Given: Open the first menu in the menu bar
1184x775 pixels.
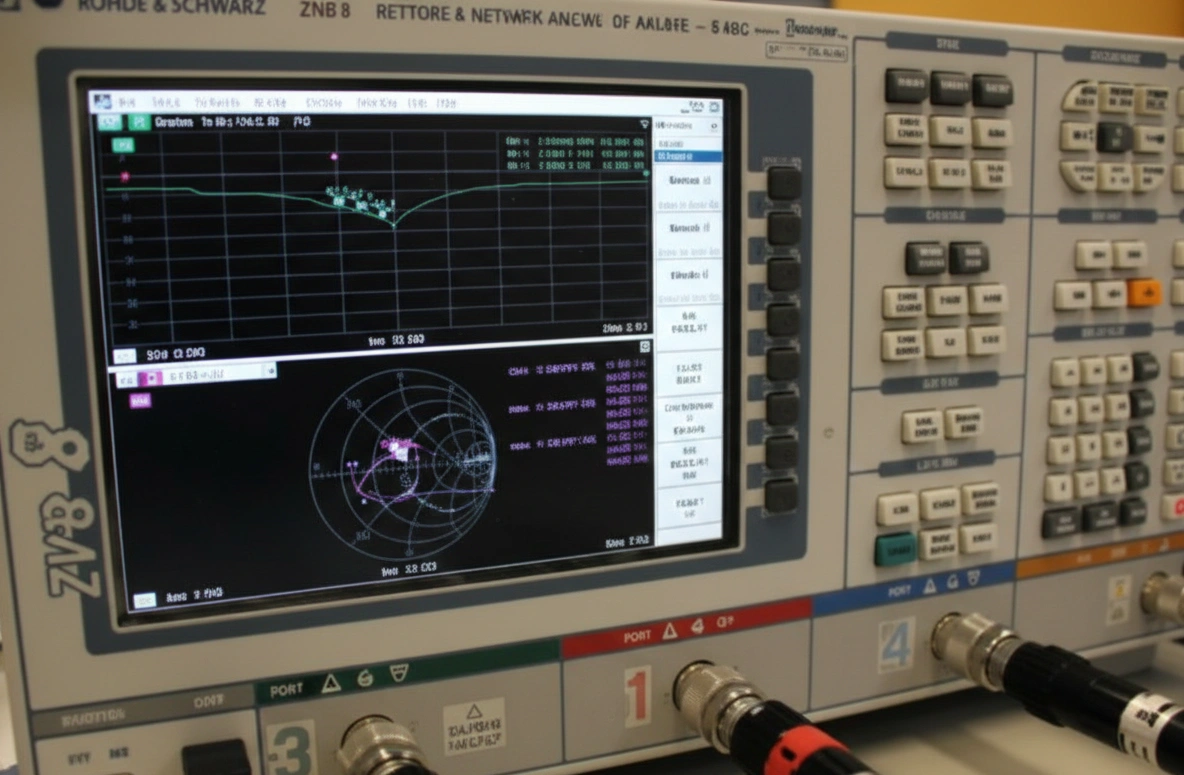Looking at the screenshot, I should pyautogui.click(x=127, y=102).
